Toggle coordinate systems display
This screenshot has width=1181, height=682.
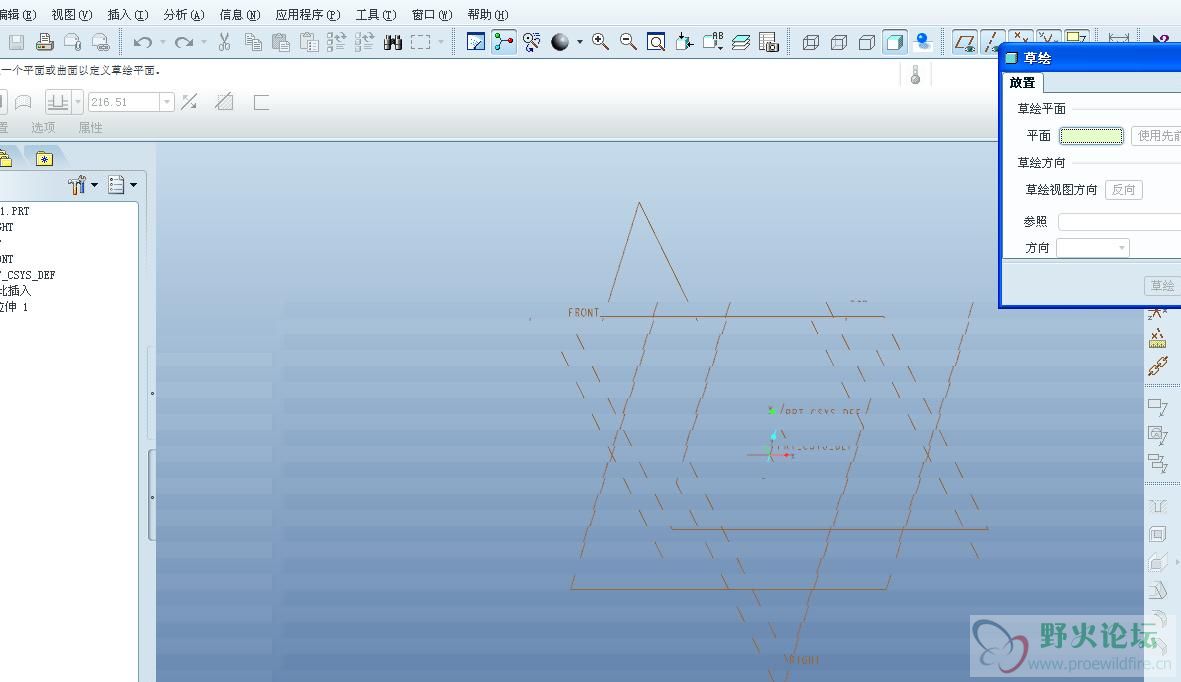[x=1048, y=37]
